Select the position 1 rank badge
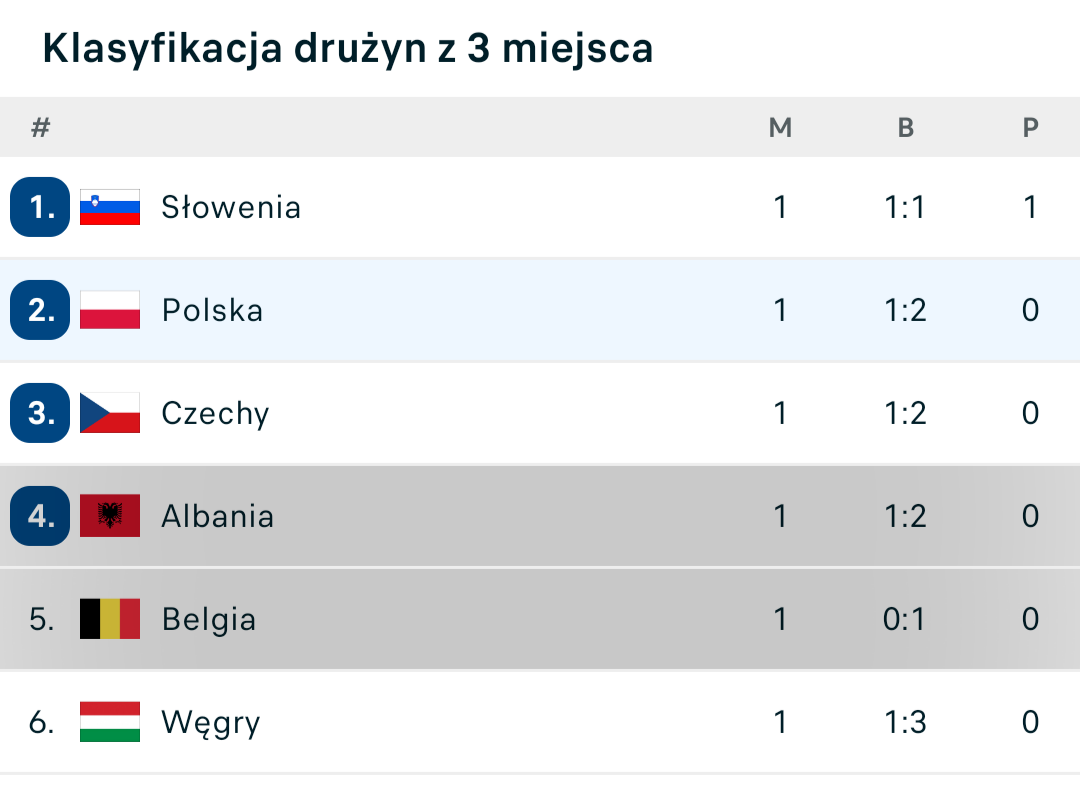 click(40, 207)
